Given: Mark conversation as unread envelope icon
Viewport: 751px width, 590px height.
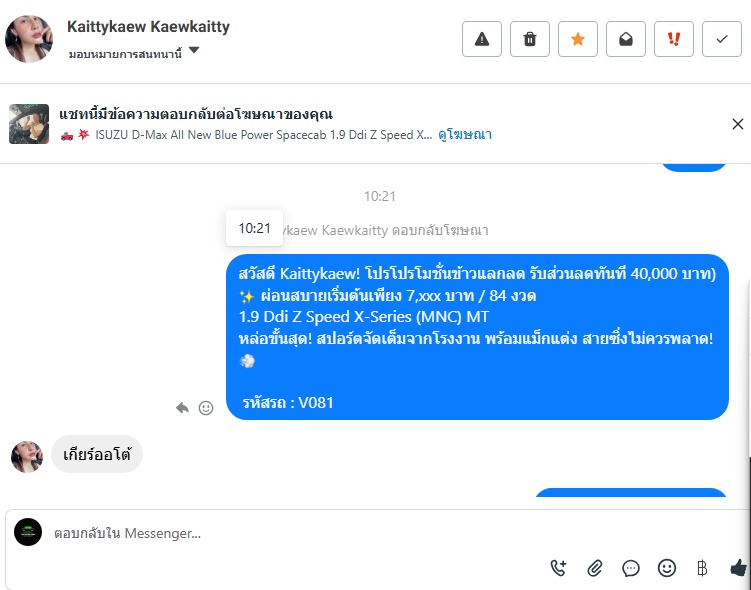Looking at the screenshot, I should point(626,39).
